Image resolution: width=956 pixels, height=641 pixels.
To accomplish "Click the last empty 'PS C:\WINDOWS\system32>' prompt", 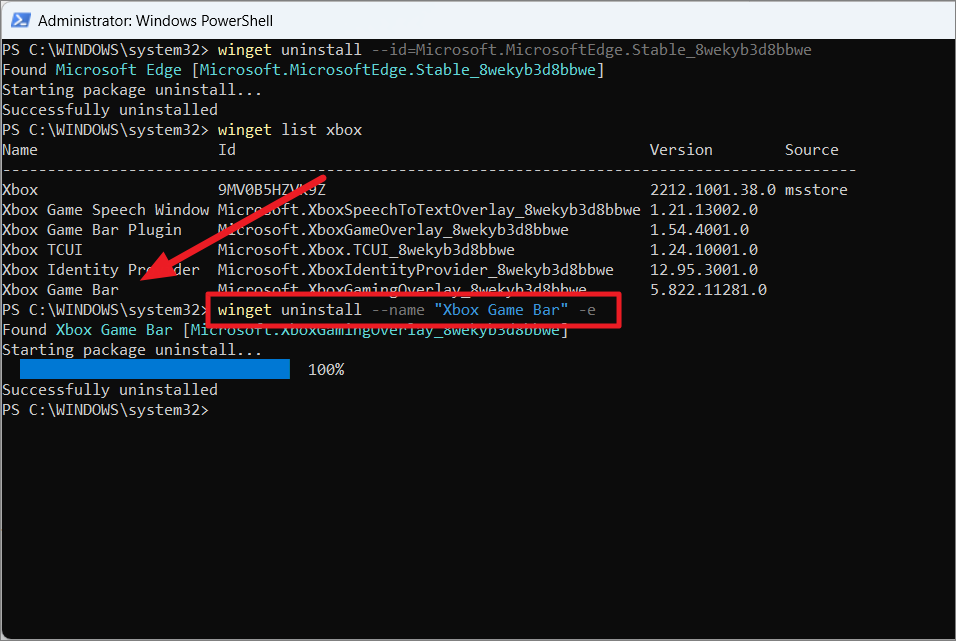I will (105, 410).
